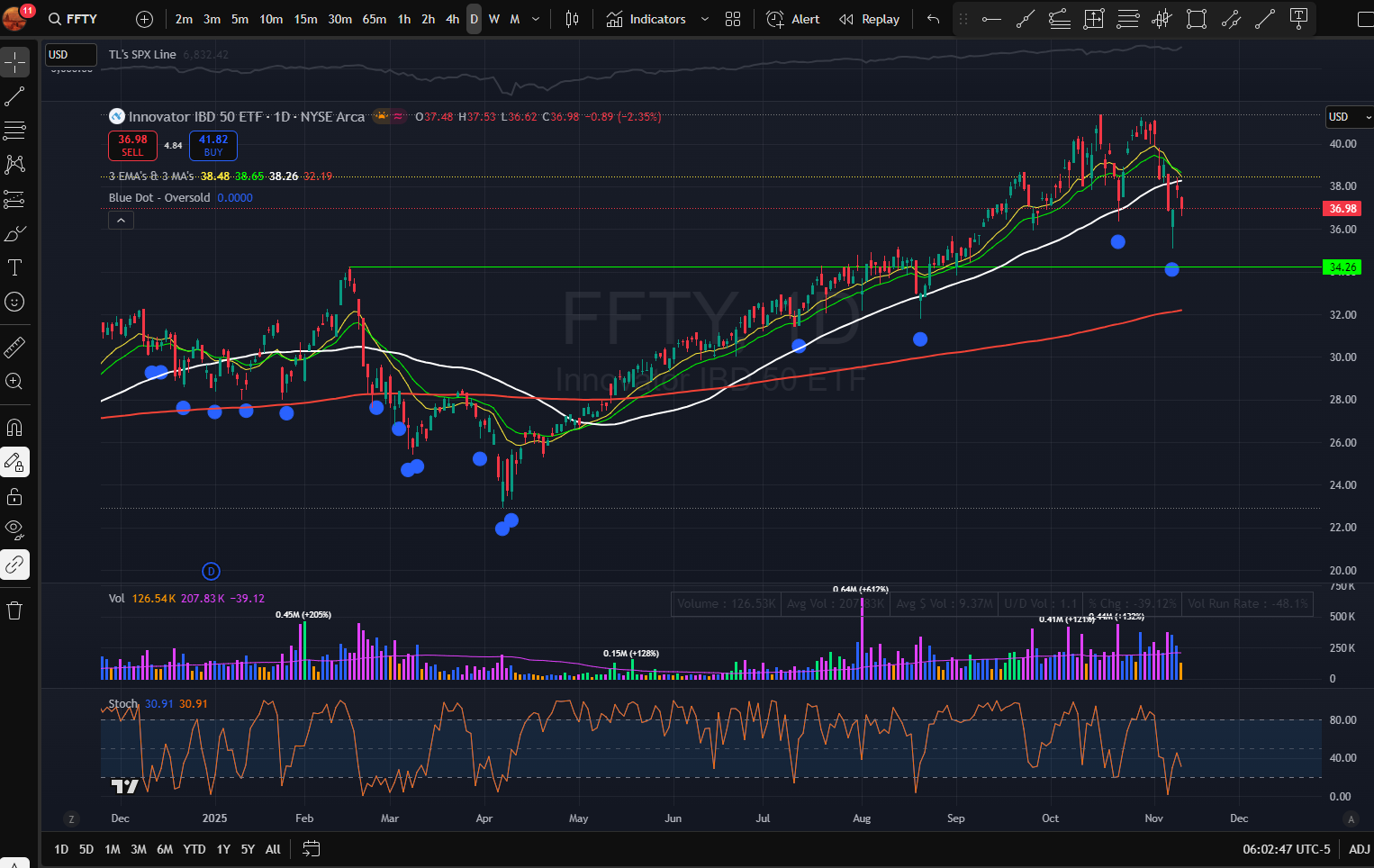This screenshot has width=1374, height=868.
Task: Click the undo arrow
Action: point(933,19)
